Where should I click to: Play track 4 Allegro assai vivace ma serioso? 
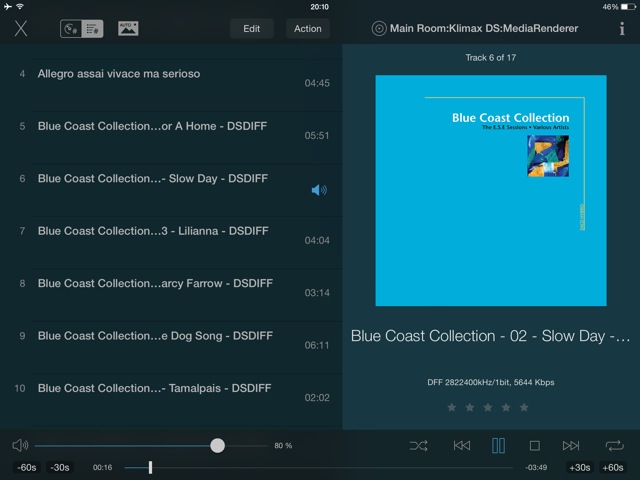[x=171, y=84]
